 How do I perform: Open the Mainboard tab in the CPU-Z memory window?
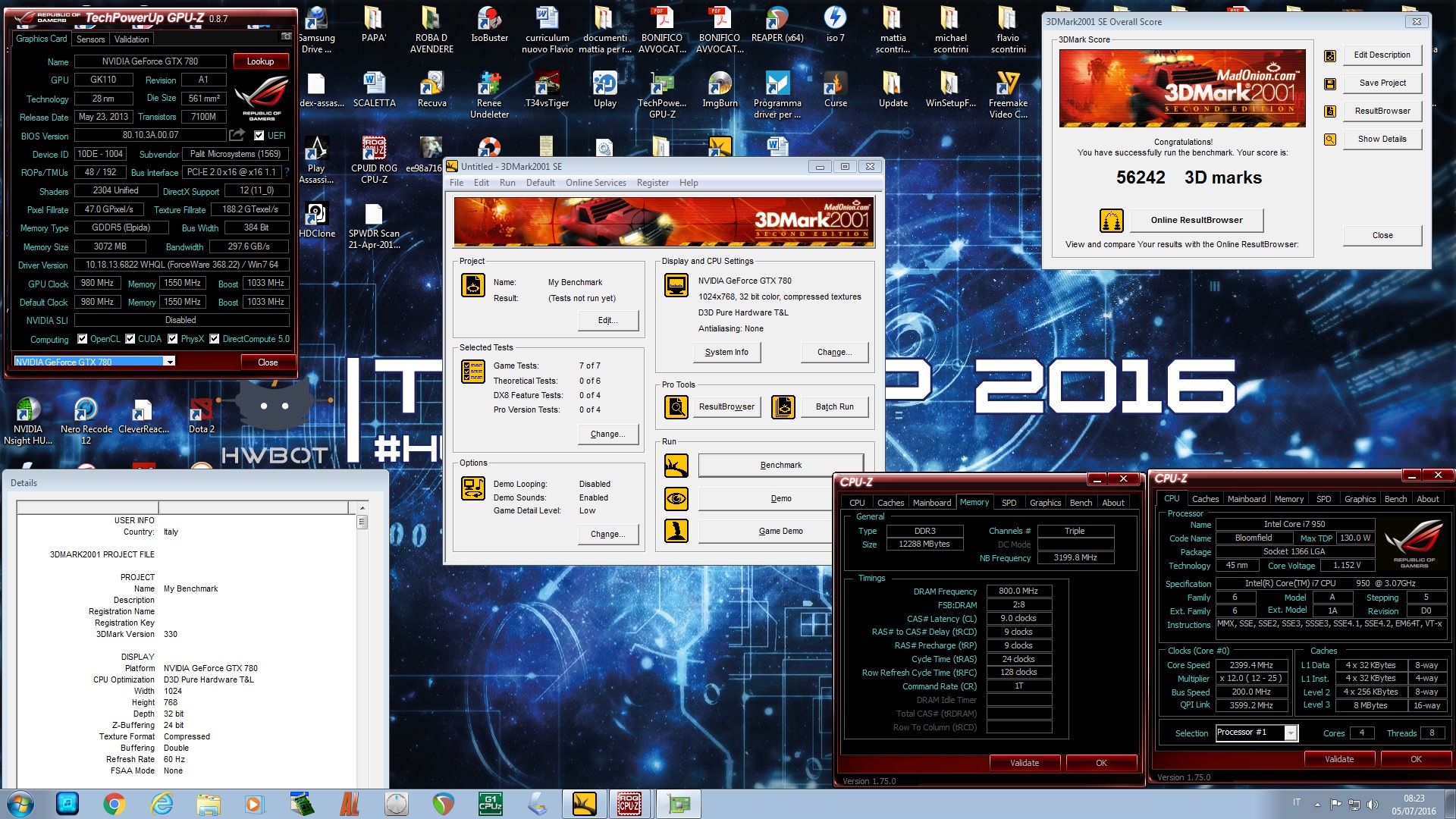(931, 503)
